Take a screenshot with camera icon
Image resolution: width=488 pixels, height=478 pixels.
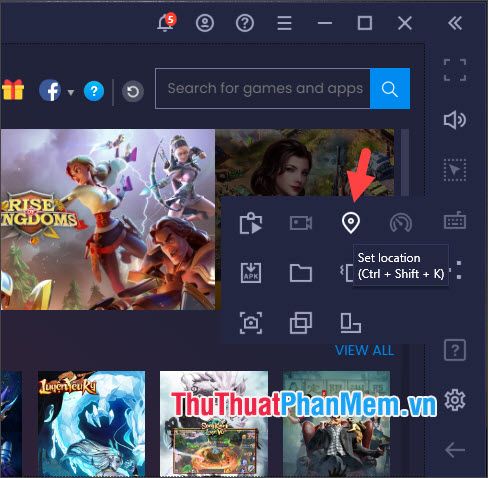[251, 323]
